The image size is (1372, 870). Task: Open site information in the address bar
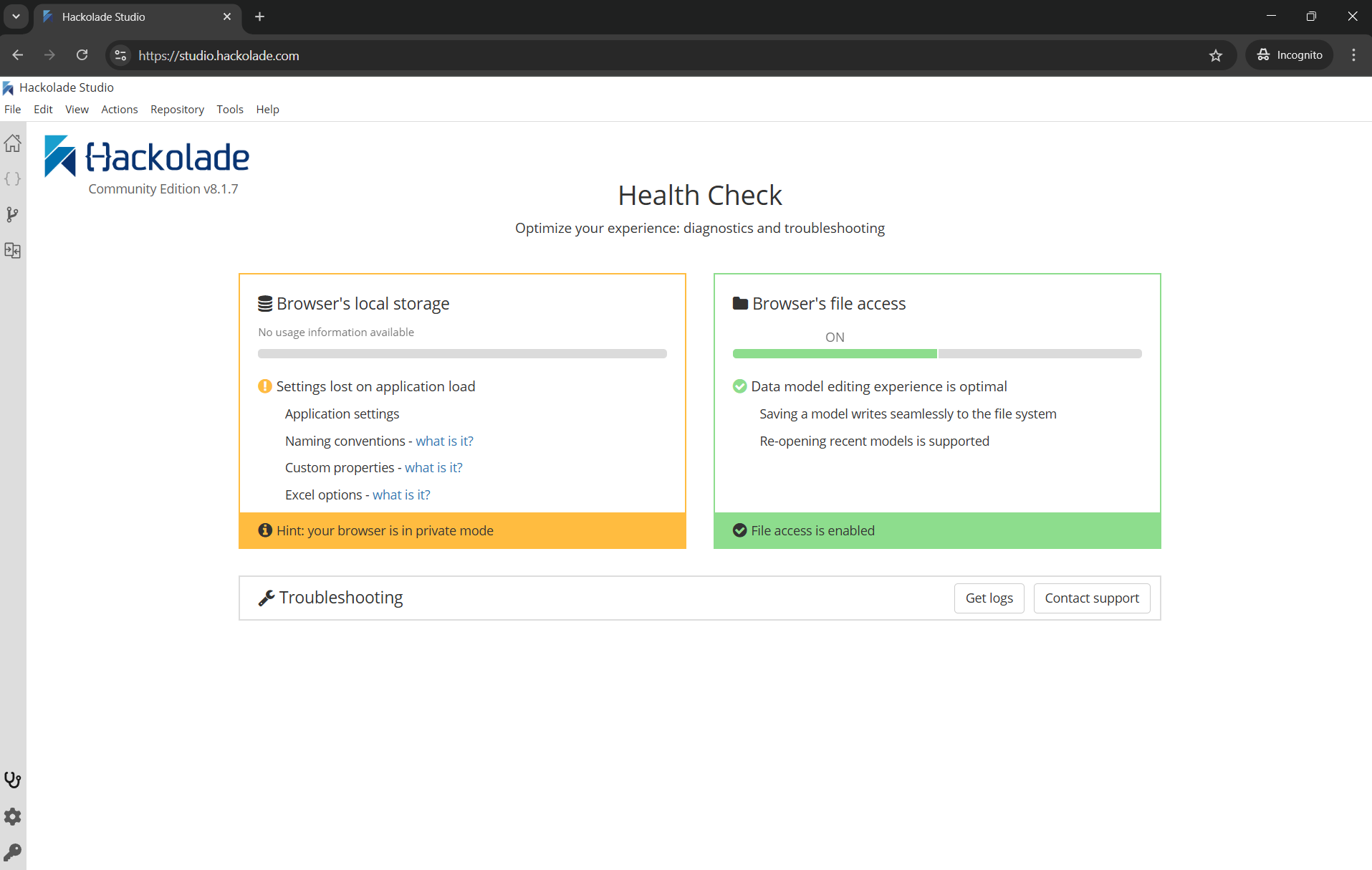point(120,55)
